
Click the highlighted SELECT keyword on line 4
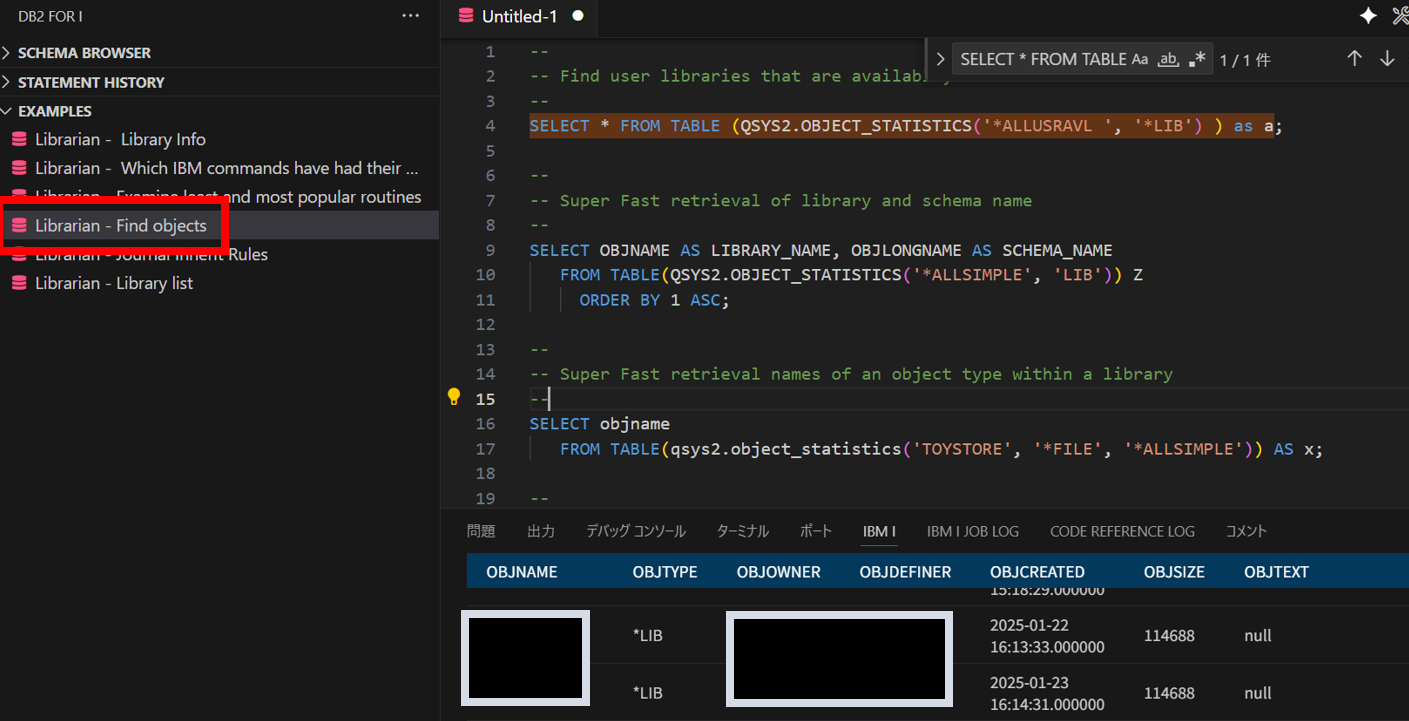[559, 126]
